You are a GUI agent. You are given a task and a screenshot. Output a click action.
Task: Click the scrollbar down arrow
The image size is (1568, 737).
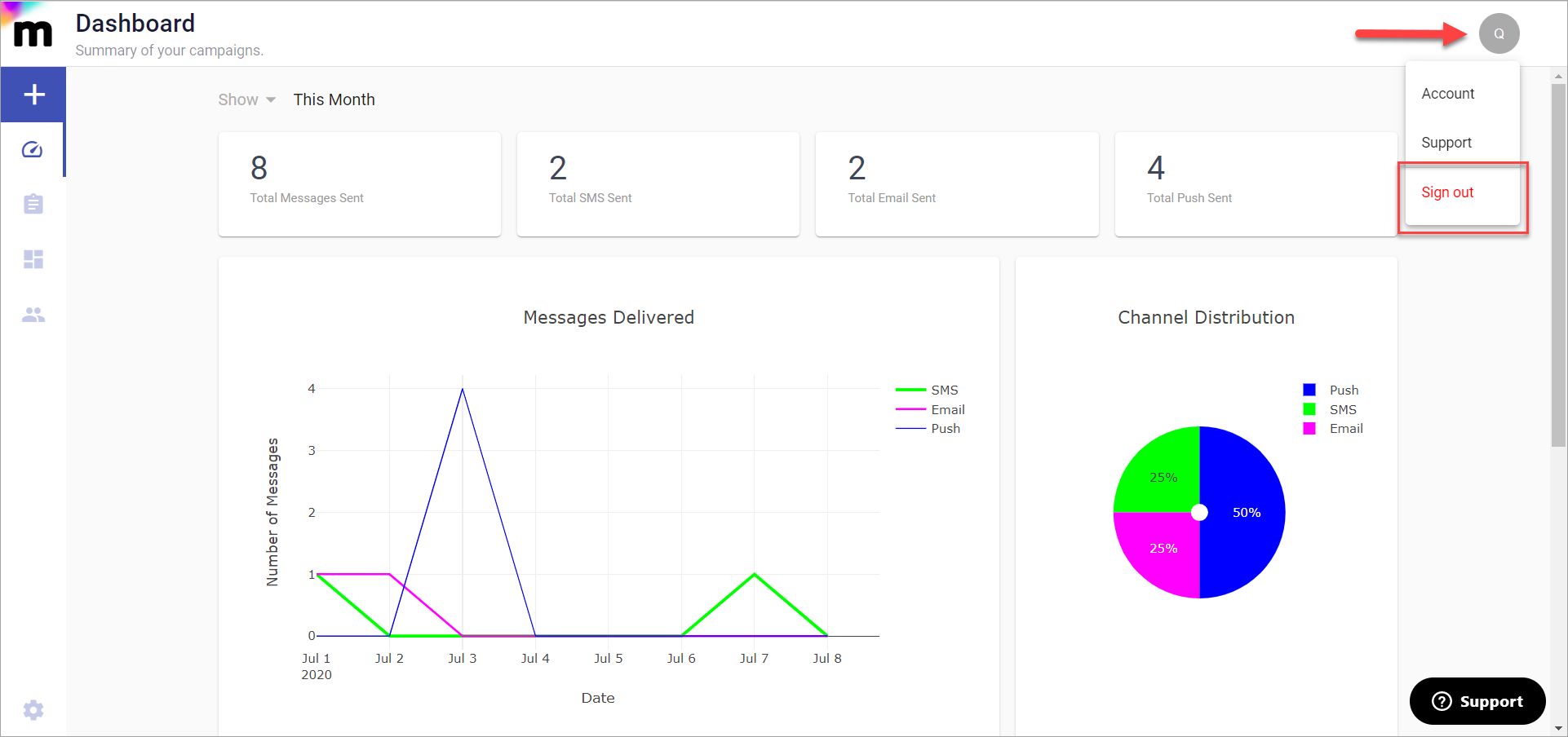[x=1558, y=728]
